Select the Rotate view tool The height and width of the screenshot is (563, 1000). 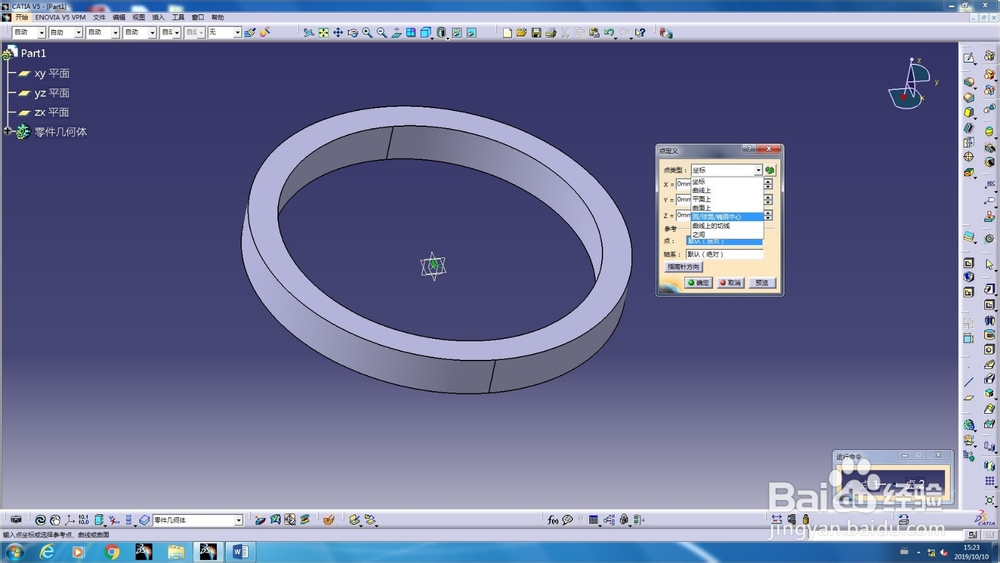point(353,33)
